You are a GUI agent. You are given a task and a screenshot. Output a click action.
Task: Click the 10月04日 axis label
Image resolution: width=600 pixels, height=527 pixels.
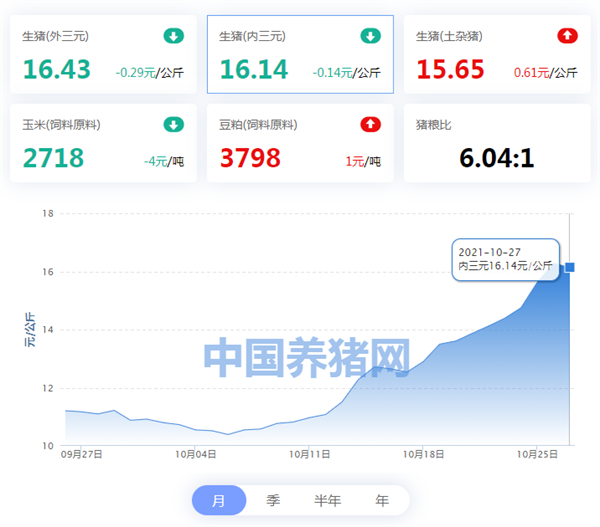(196, 454)
